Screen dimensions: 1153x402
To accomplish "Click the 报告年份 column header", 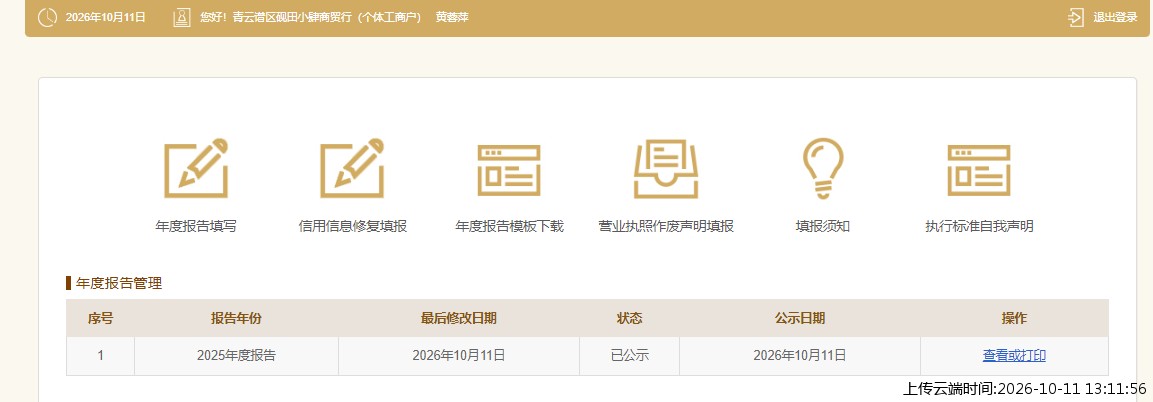I will coord(236,318).
